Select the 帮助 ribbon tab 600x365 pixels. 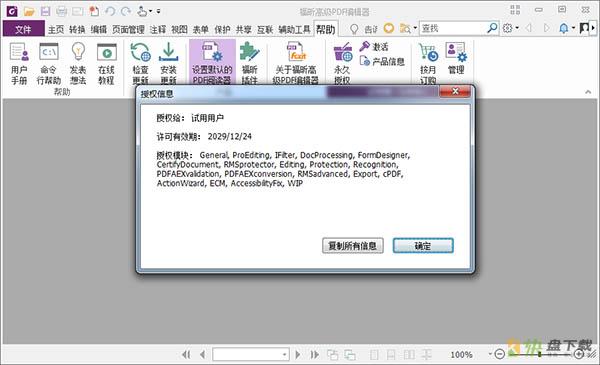pos(326,29)
